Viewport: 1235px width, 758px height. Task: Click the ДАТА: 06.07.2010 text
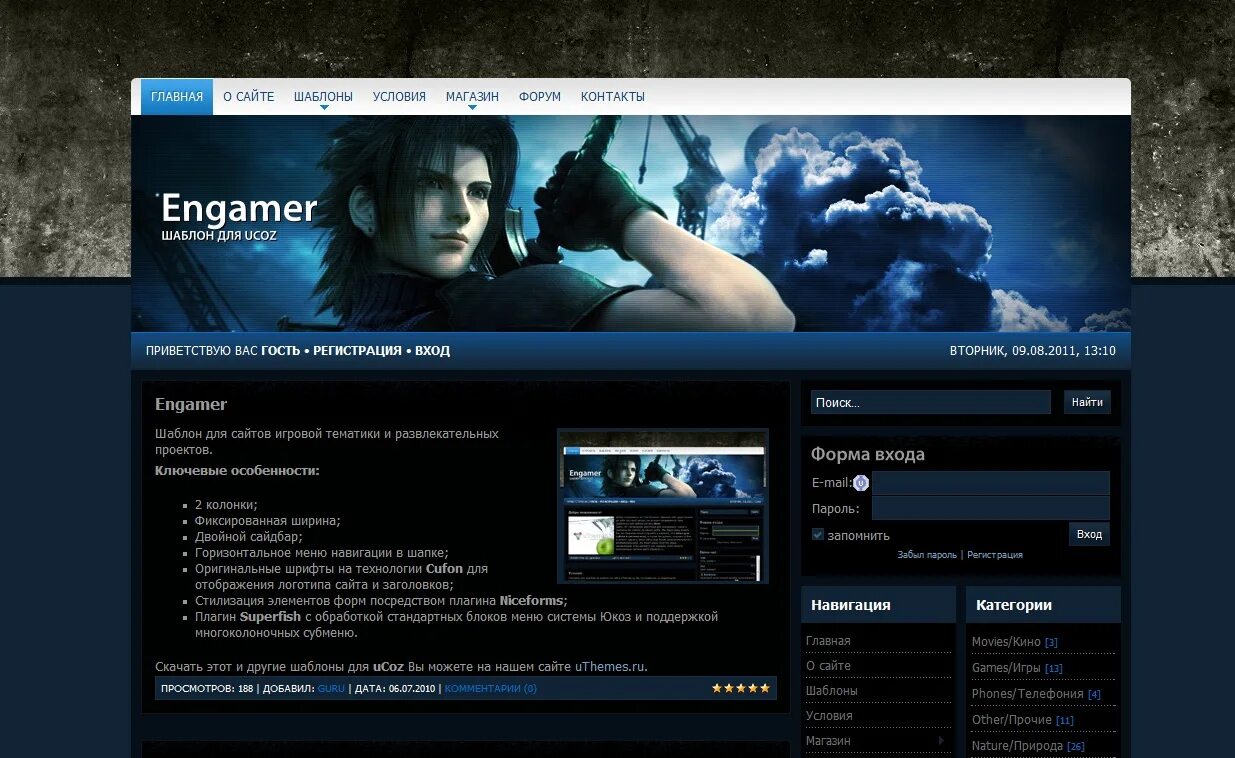coord(395,688)
